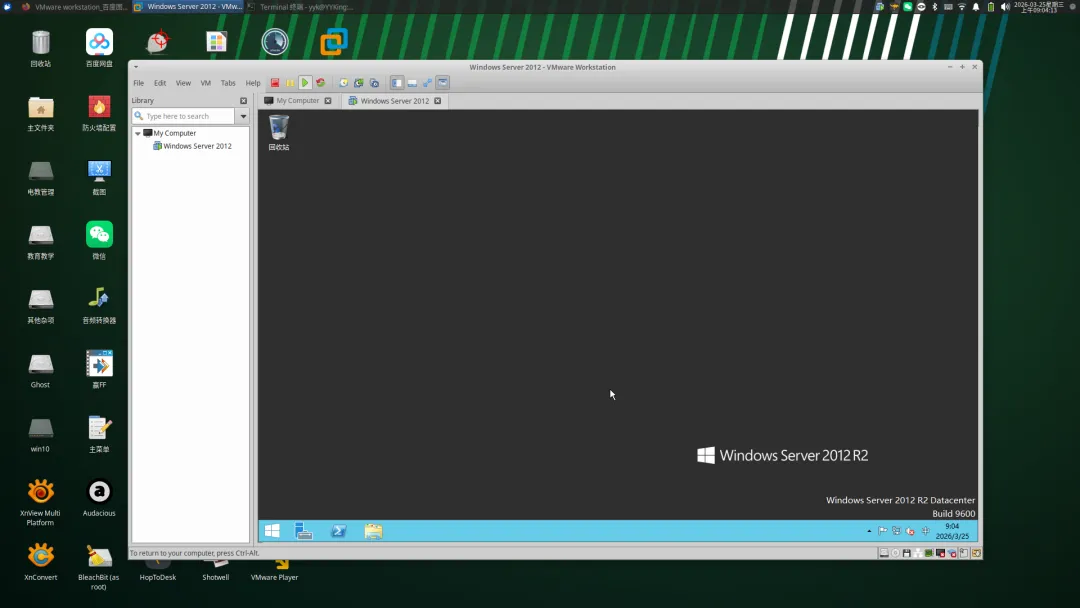
Task: Click the host volume speaker icon
Action: [1004, 7]
